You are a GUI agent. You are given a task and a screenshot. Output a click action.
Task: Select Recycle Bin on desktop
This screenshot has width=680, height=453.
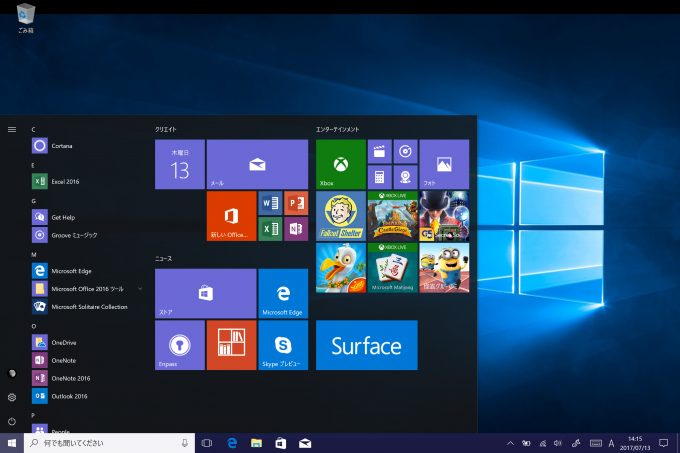point(26,19)
